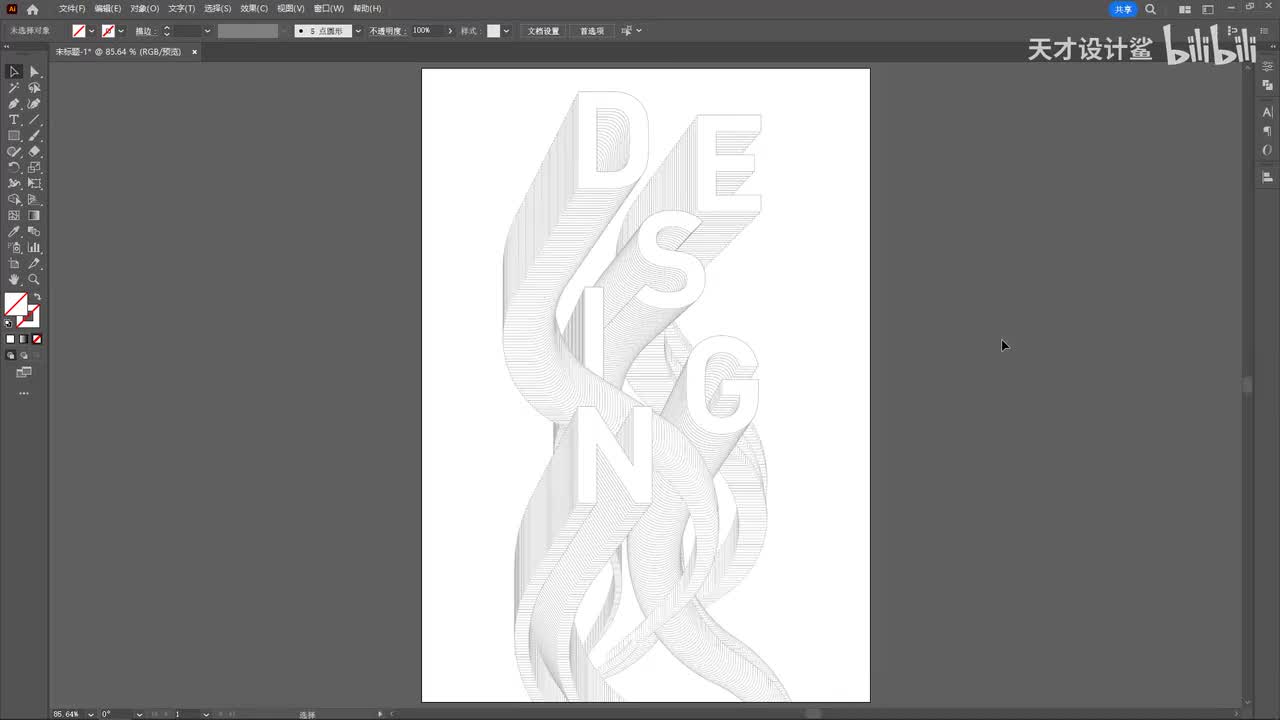Open the Arrange Documents icon

coord(1185,9)
